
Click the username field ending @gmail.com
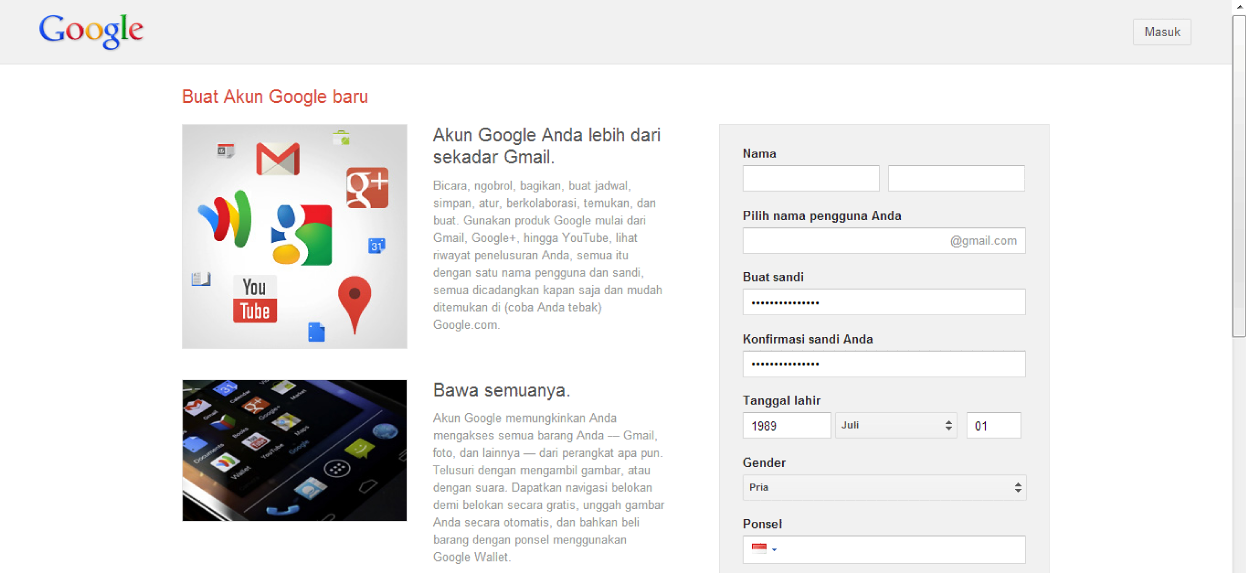884,240
